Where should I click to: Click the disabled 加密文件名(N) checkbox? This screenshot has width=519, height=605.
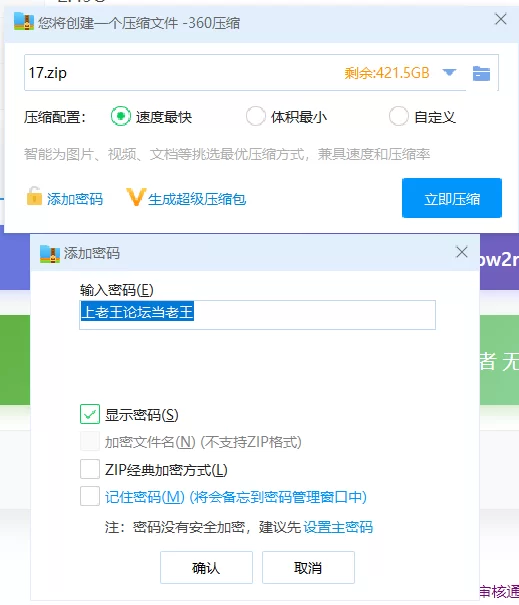(90, 441)
